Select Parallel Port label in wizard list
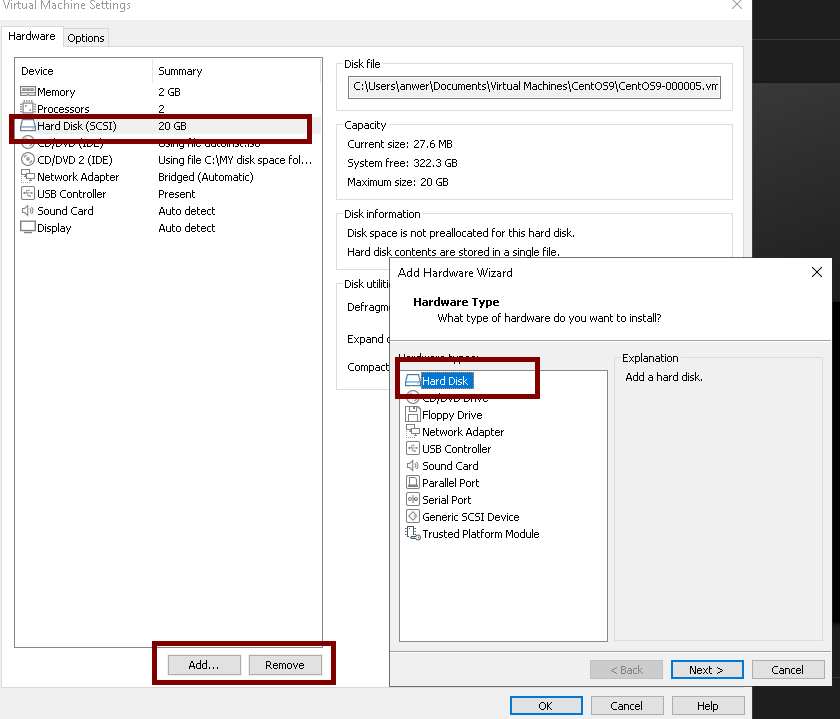Viewport: 840px width, 719px height. click(451, 483)
